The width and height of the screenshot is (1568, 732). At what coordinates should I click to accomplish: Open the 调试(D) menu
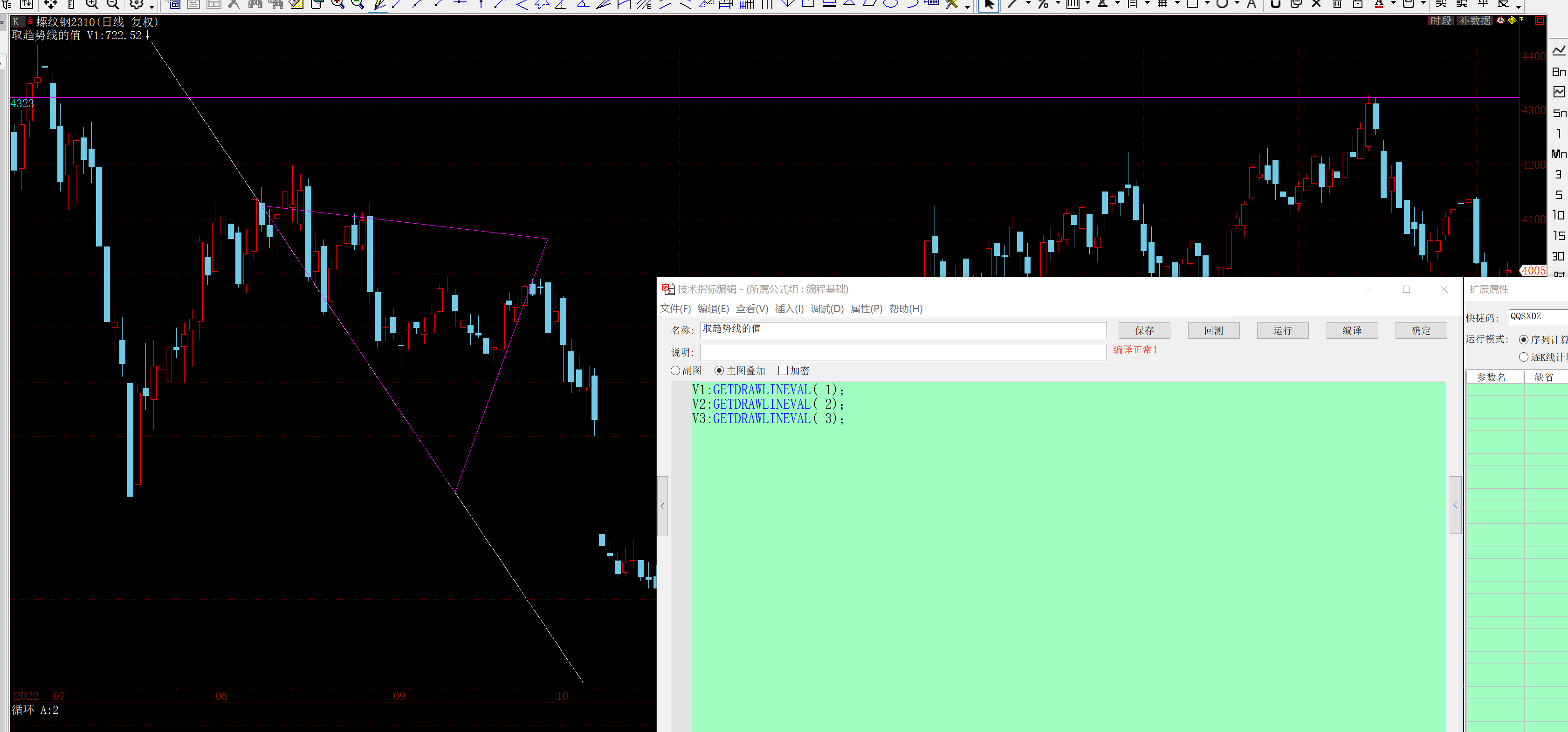[826, 308]
